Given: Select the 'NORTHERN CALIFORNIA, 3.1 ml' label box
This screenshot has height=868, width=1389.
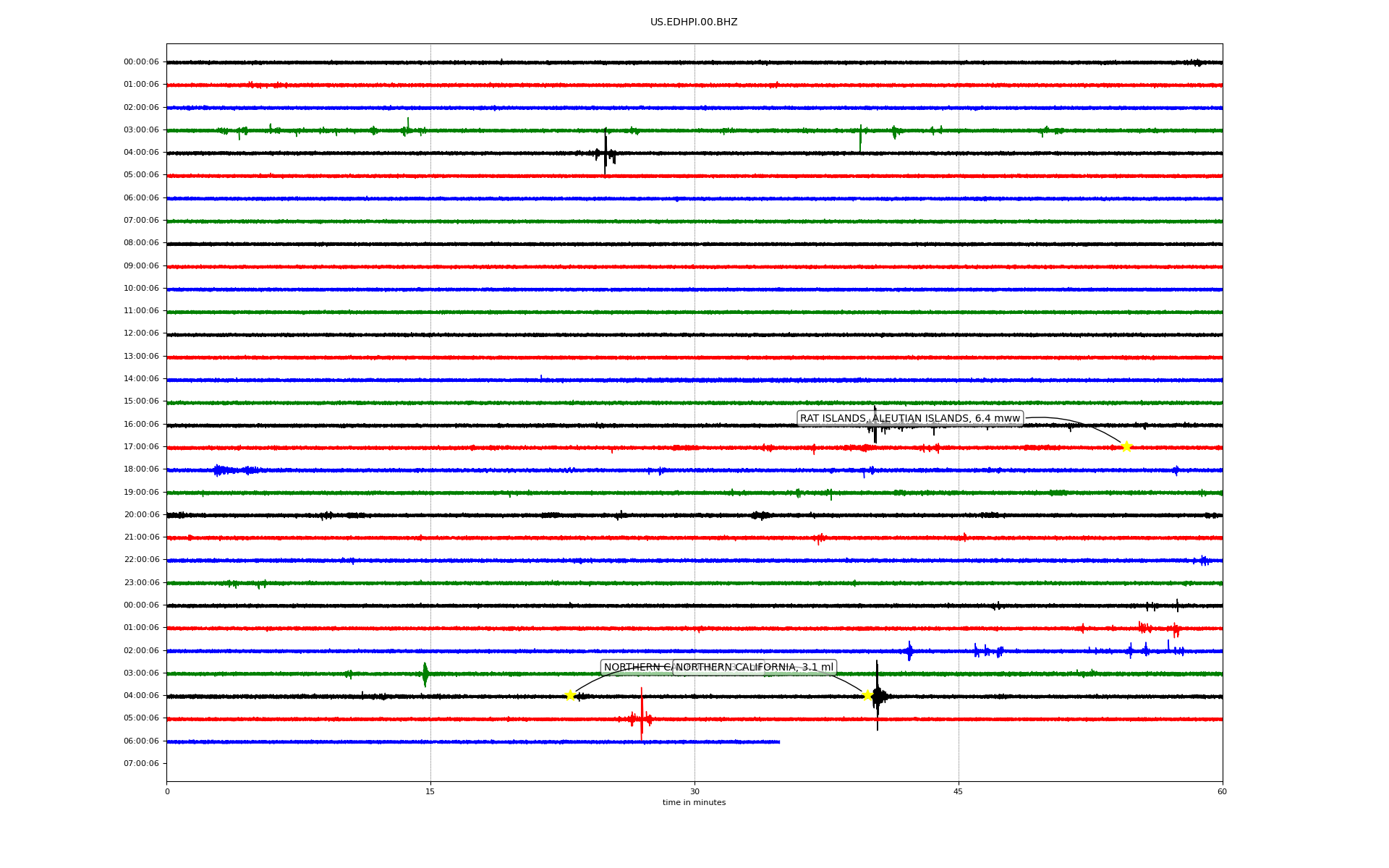Looking at the screenshot, I should [x=755, y=667].
